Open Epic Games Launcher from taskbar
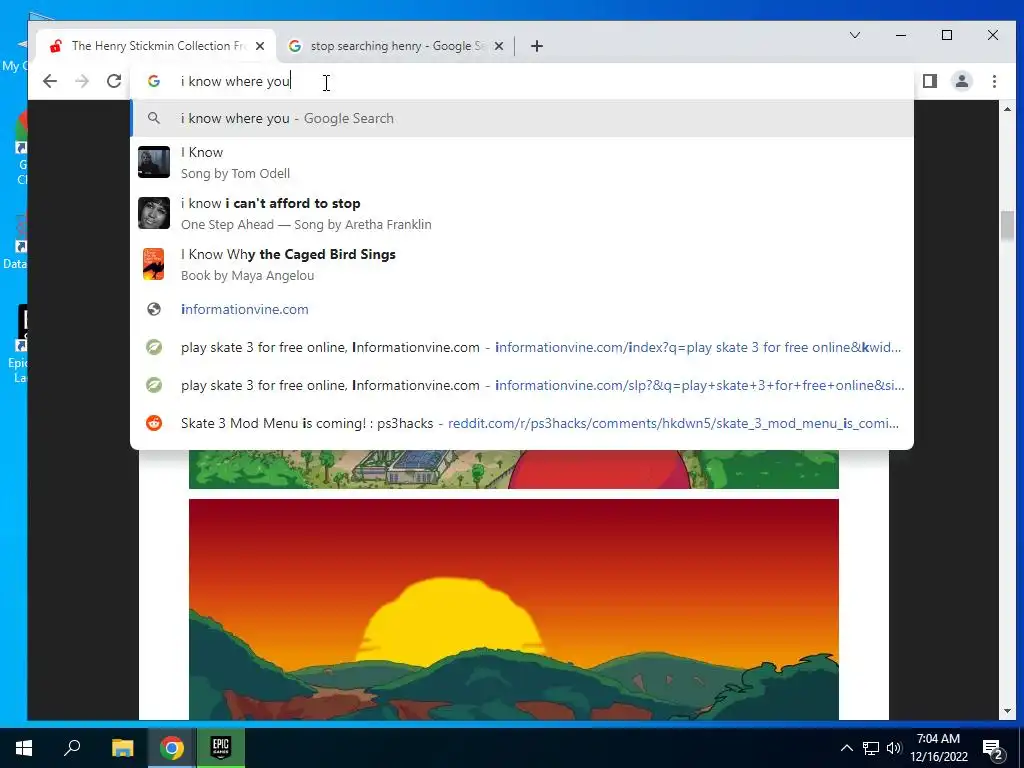1024x768 pixels. pos(221,748)
